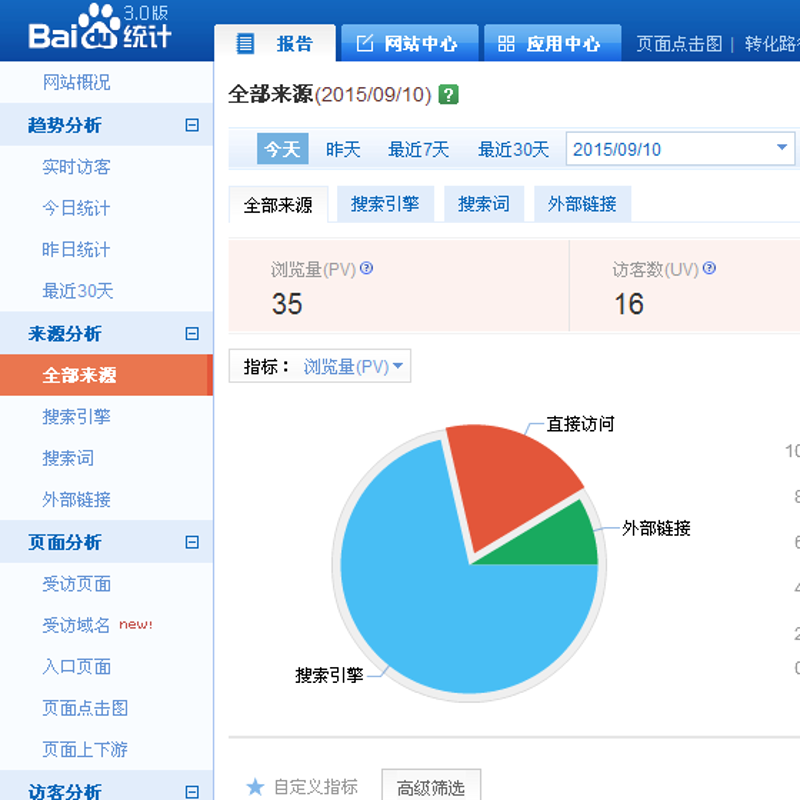Select the 搜索词 sub-tab

coord(484,204)
